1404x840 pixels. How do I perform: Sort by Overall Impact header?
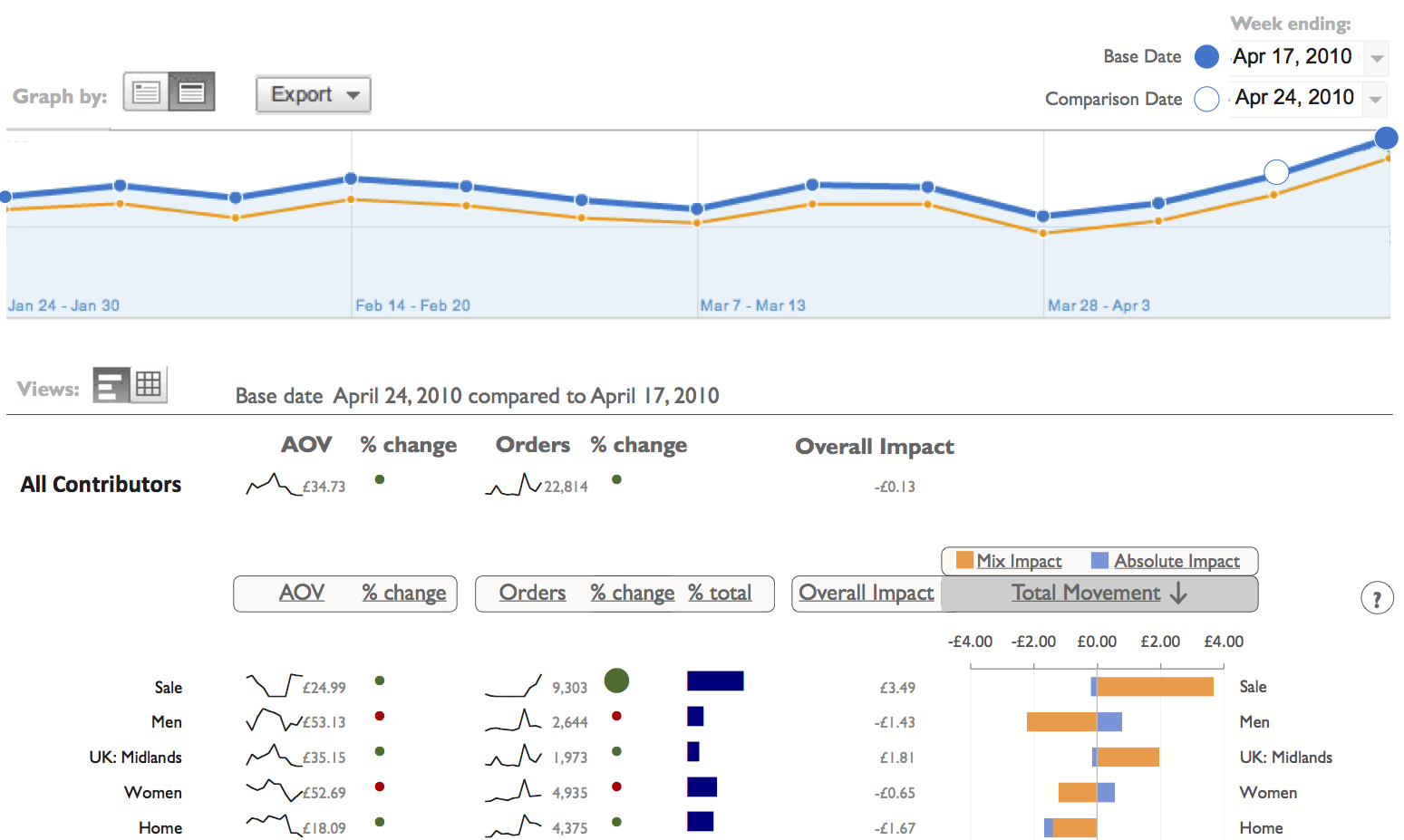(x=867, y=593)
